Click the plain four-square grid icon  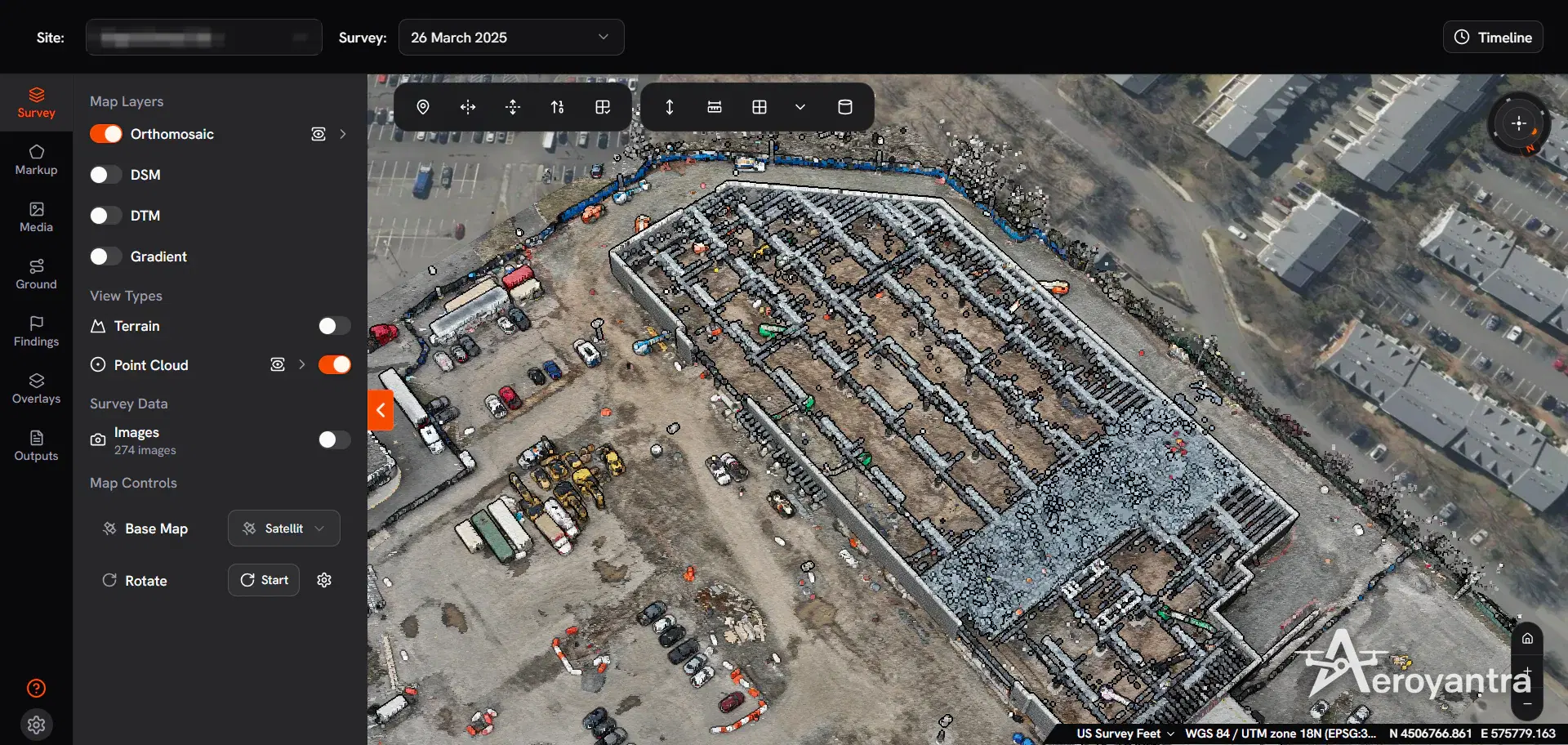[759, 107]
